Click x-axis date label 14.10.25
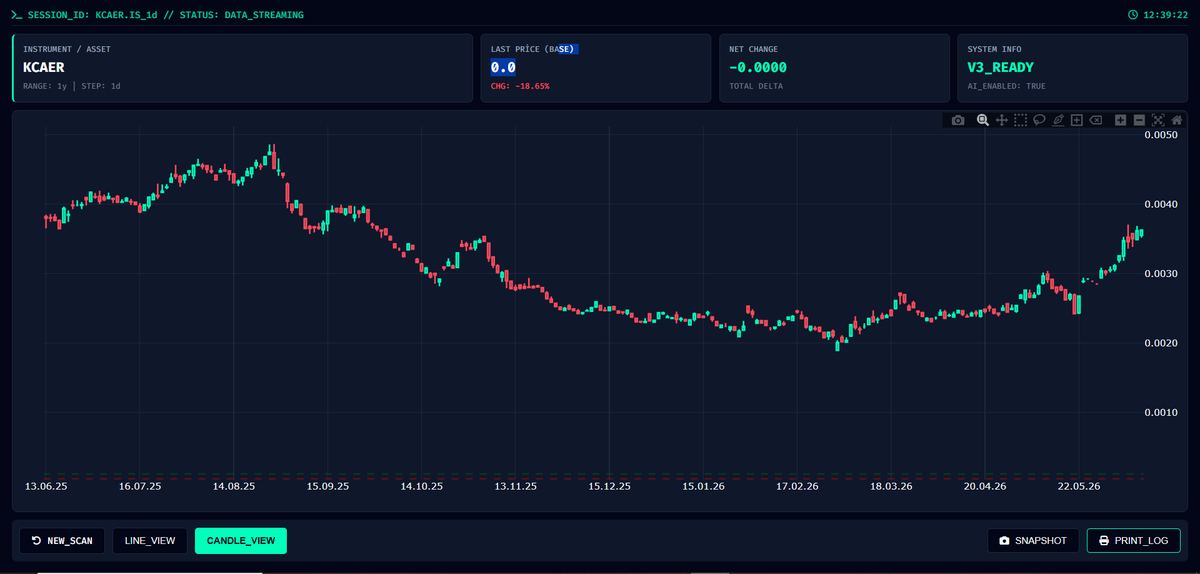This screenshot has height=574, width=1200. [421, 487]
